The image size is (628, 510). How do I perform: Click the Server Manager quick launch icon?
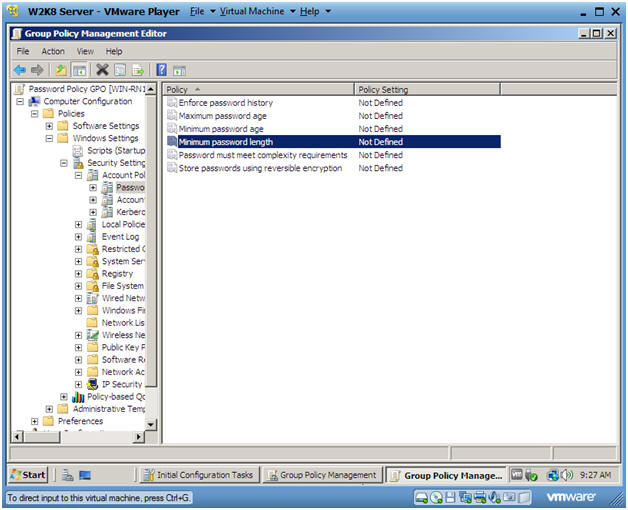(x=67, y=475)
